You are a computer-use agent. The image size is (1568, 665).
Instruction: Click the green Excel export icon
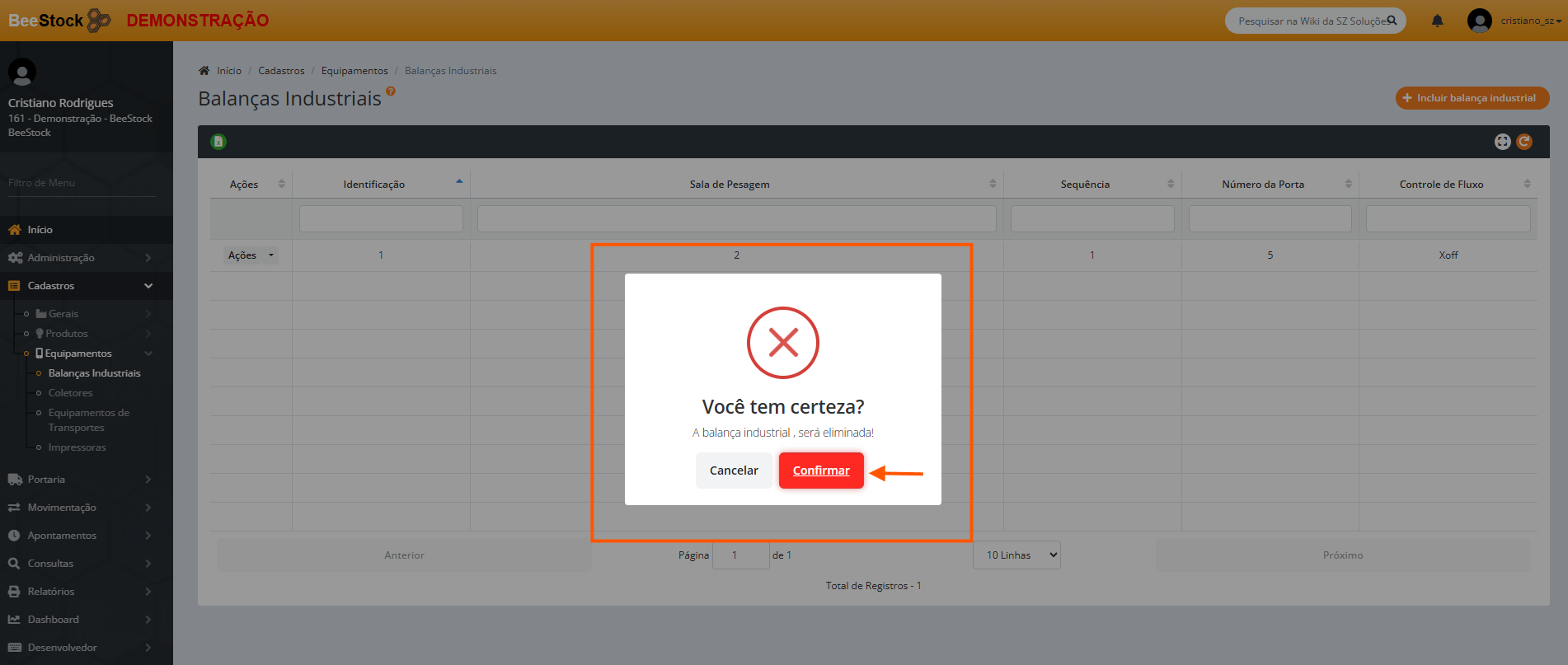[218, 142]
